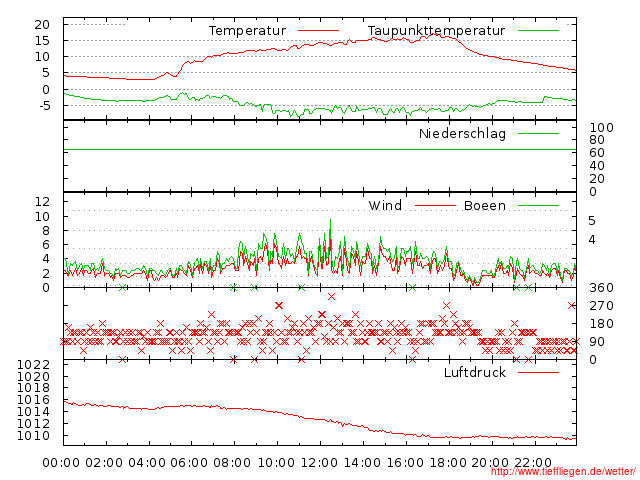Viewport: 640px width, 480px height.
Task: Open the tieffliegen.de/wetter link
Action: (x=563, y=471)
